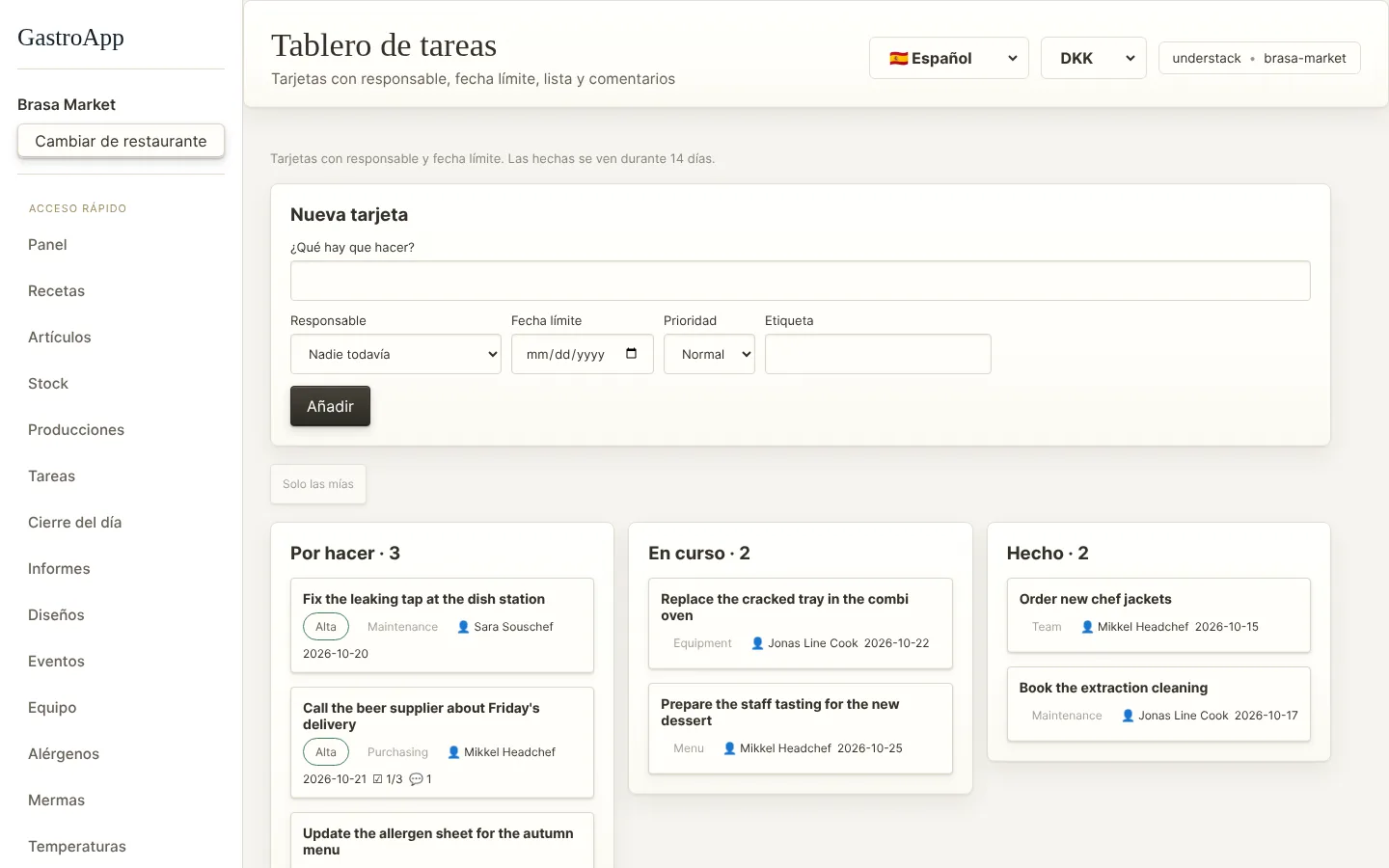Focus the '¿Qué hay que hacer?' text field
Viewport: 1389px width, 868px height.
pos(801,281)
